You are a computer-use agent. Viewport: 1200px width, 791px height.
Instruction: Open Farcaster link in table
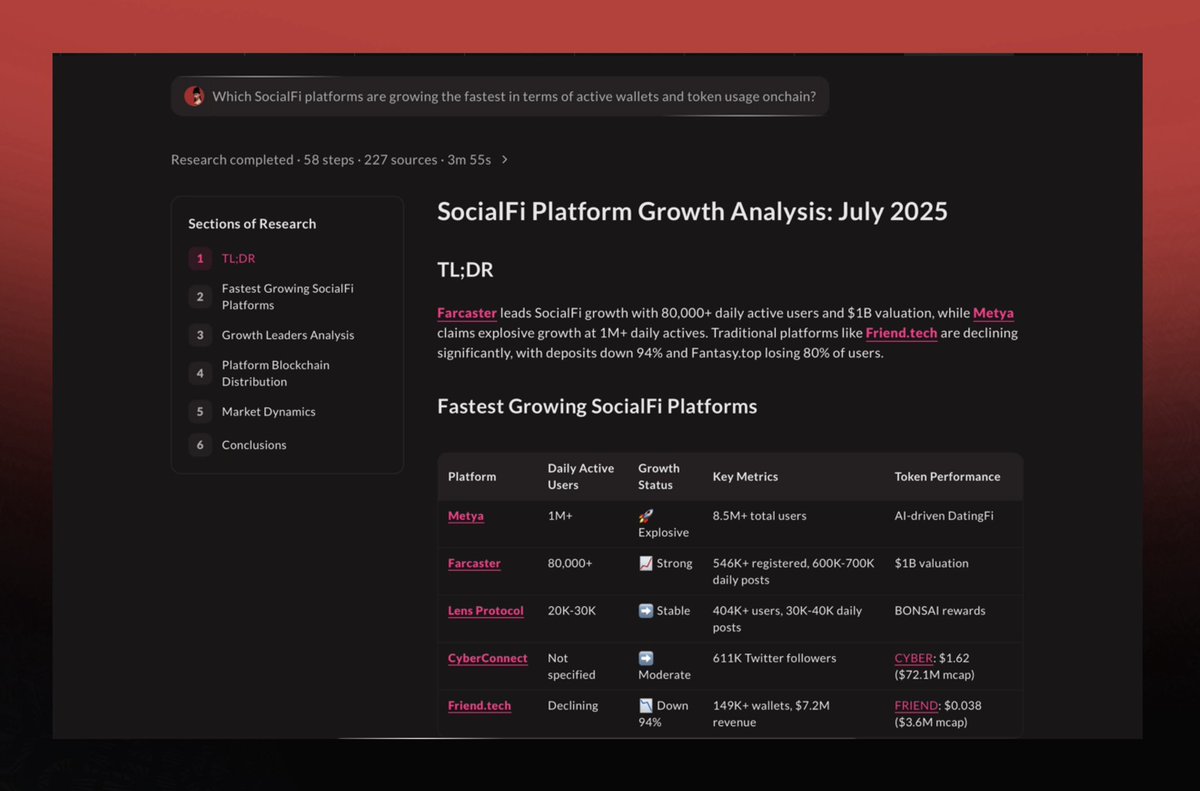pos(474,563)
